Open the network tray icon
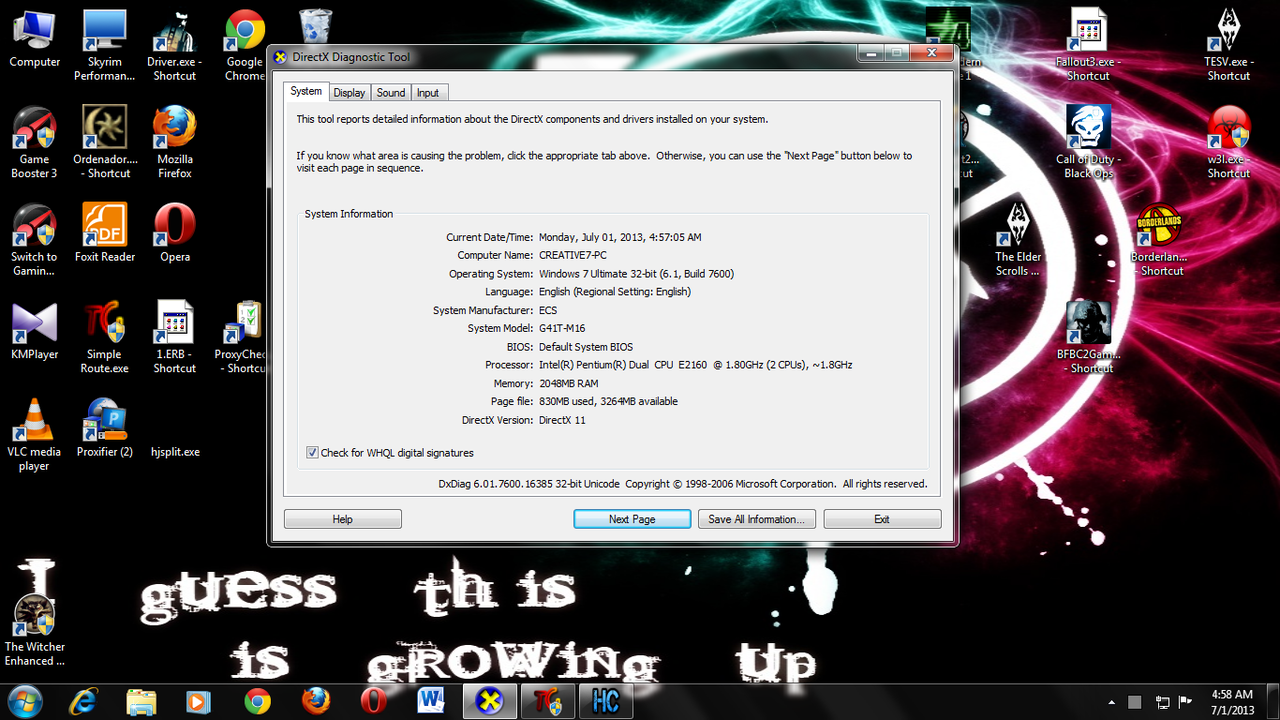Image resolution: width=1280 pixels, height=720 pixels. [x=1163, y=702]
